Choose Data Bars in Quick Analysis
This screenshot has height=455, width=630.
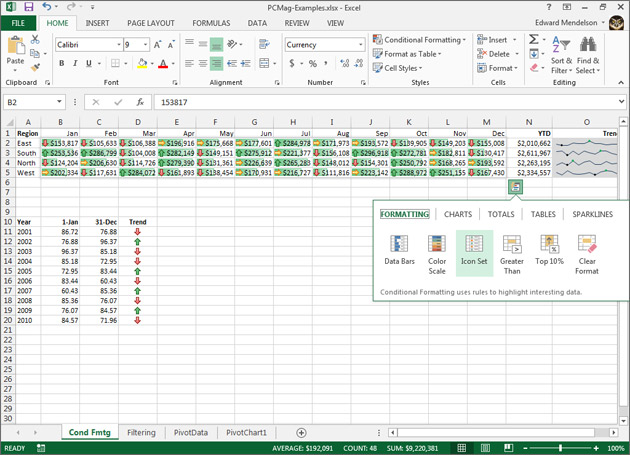click(399, 250)
